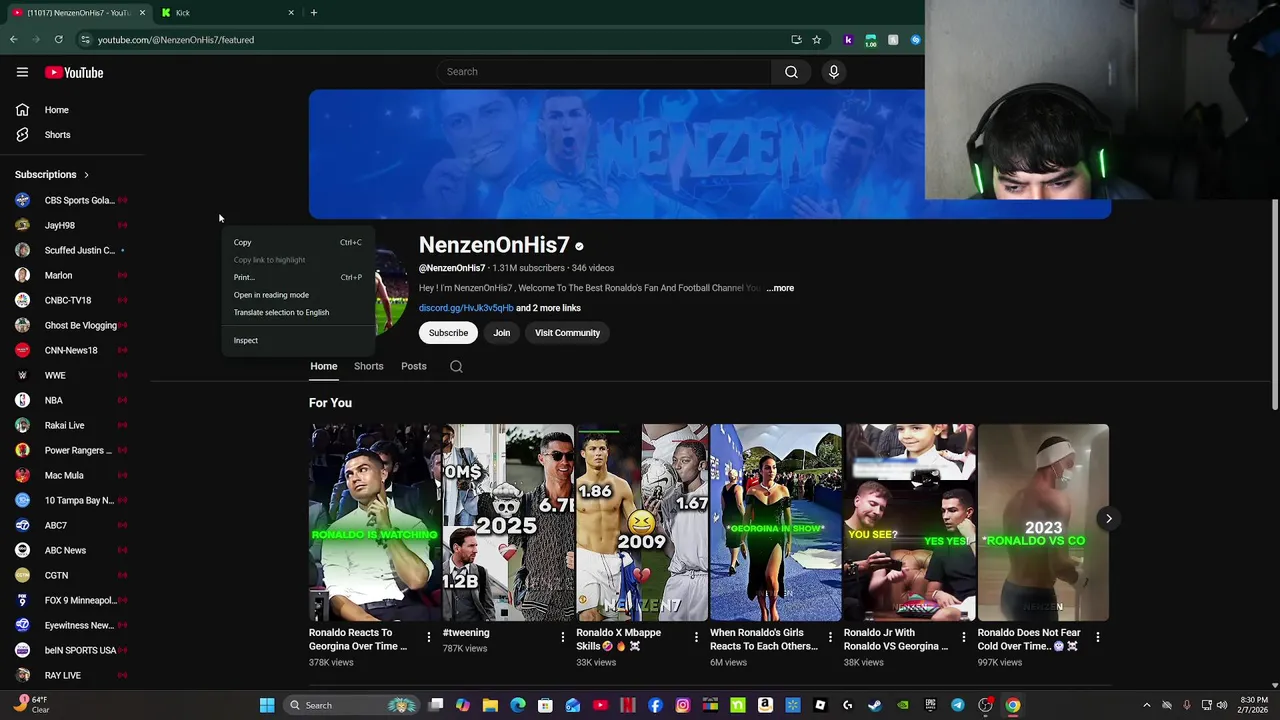Viewport: 1280px width, 720px height.
Task: Open the RAY LIVE subscription
Action: (x=73, y=675)
